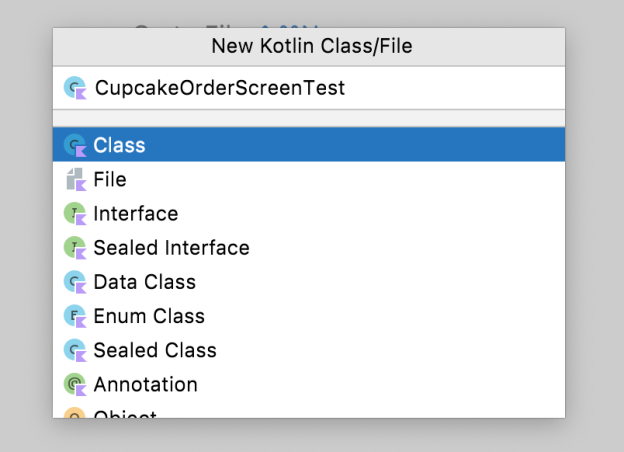Image resolution: width=624 pixels, height=452 pixels.
Task: Click the Annotation type icon
Action: [75, 384]
